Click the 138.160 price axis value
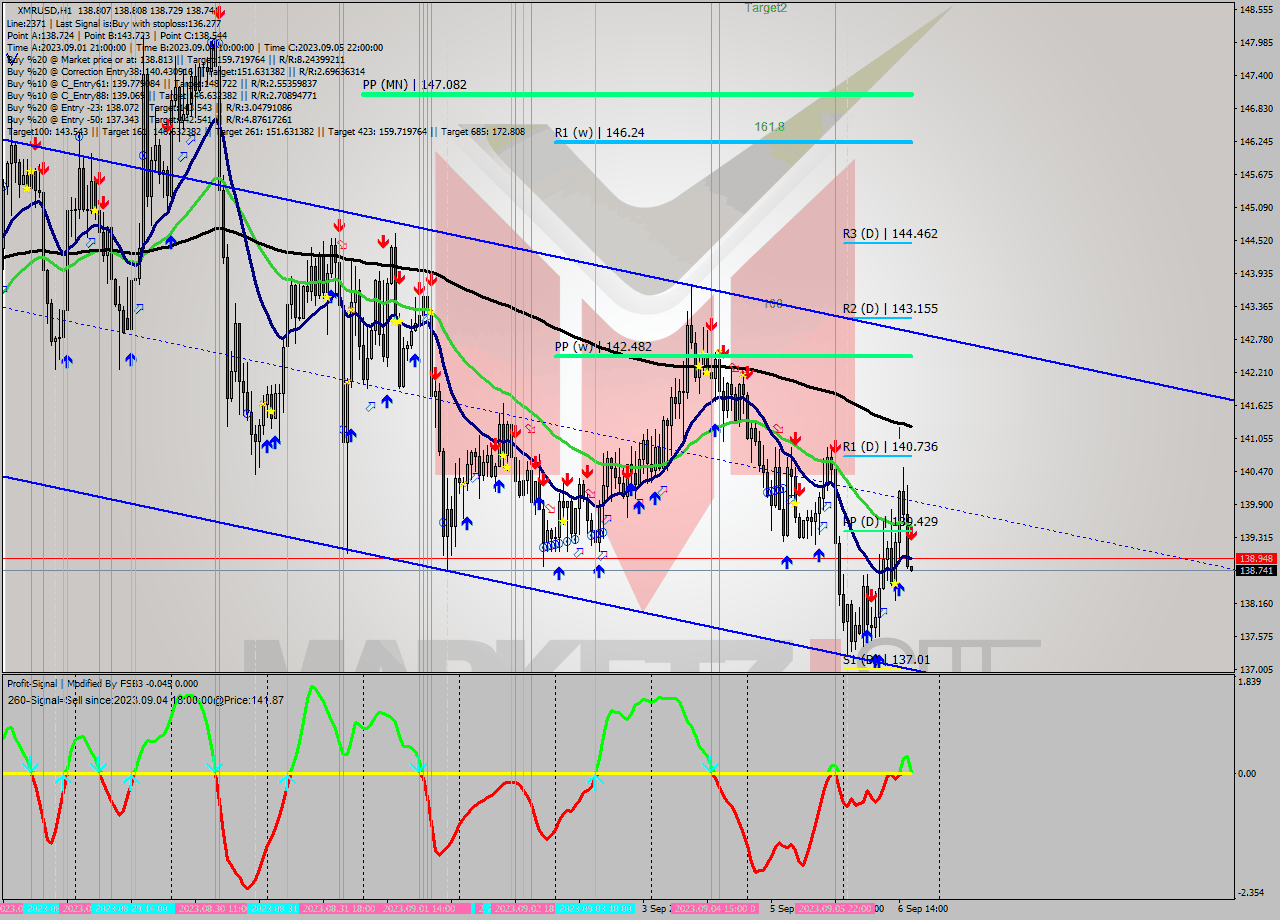The height and width of the screenshot is (920, 1280). pyautogui.click(x=1255, y=603)
